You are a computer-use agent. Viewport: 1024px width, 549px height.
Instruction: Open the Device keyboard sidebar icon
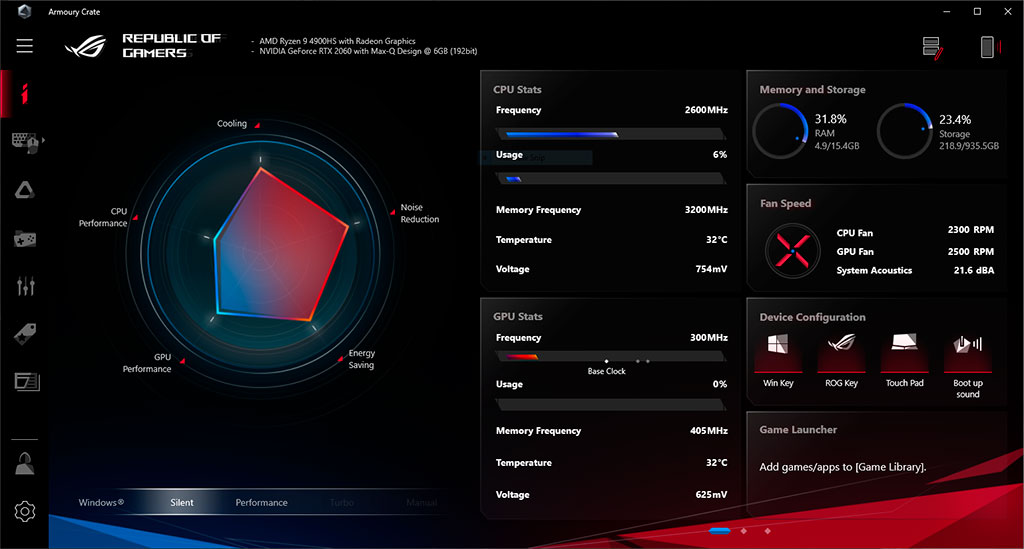click(25, 142)
